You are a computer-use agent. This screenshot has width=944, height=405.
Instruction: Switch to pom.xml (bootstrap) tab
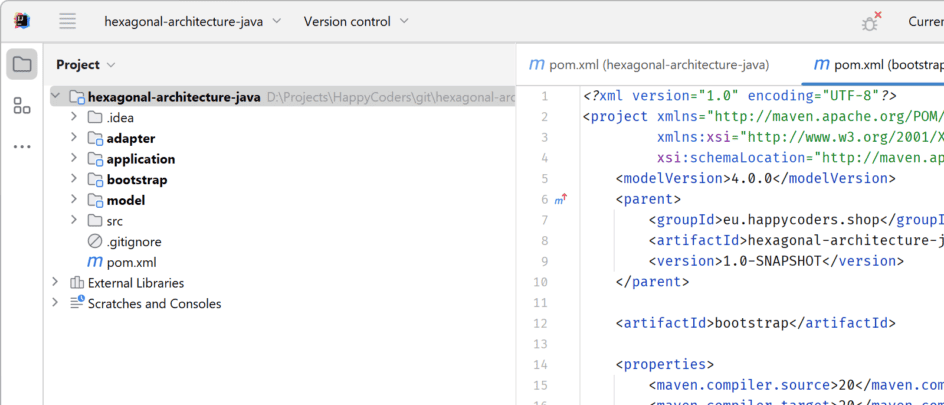pyautogui.click(x=878, y=65)
